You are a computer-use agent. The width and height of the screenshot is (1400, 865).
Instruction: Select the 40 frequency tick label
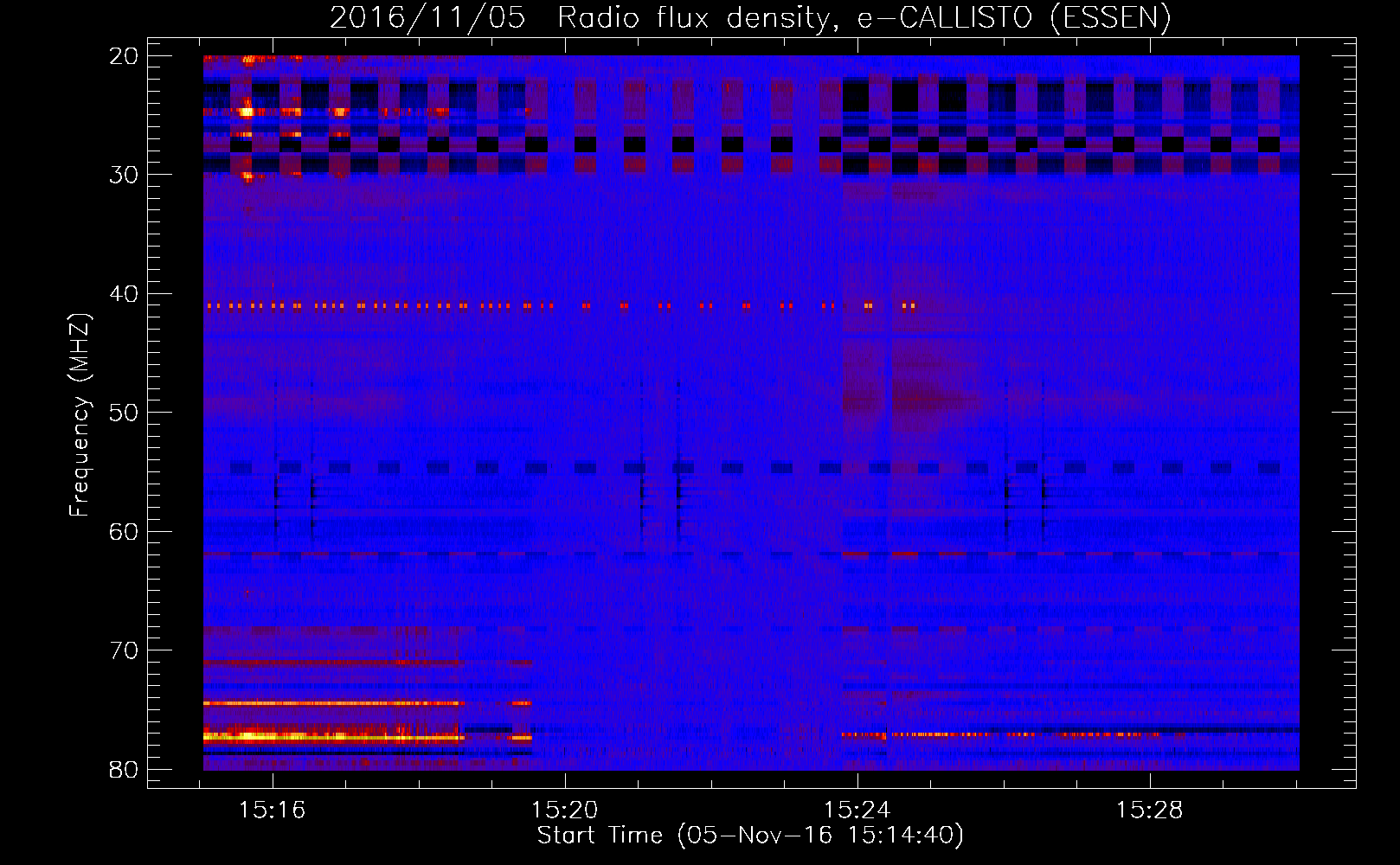click(125, 294)
